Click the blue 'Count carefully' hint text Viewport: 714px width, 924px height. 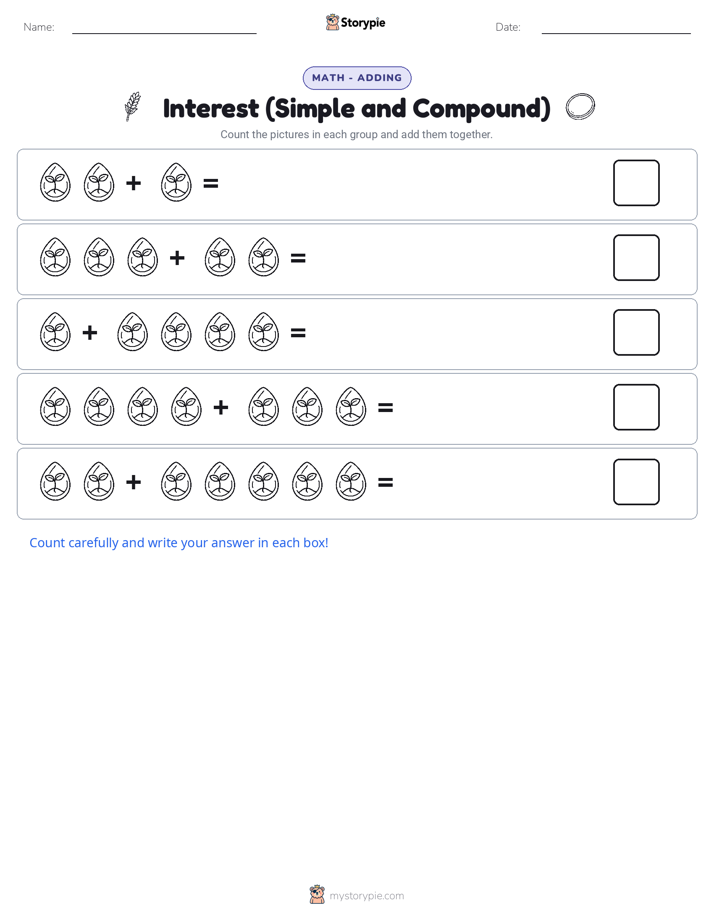coord(178,543)
